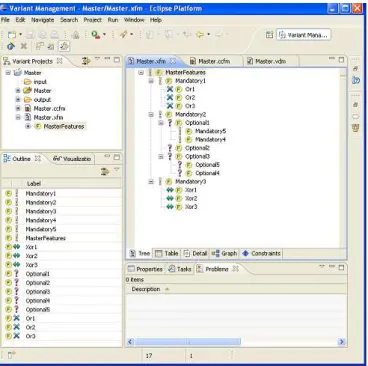368x366 pixels.
Task: Switch to the Tree editor page
Action: pyautogui.click(x=140, y=254)
